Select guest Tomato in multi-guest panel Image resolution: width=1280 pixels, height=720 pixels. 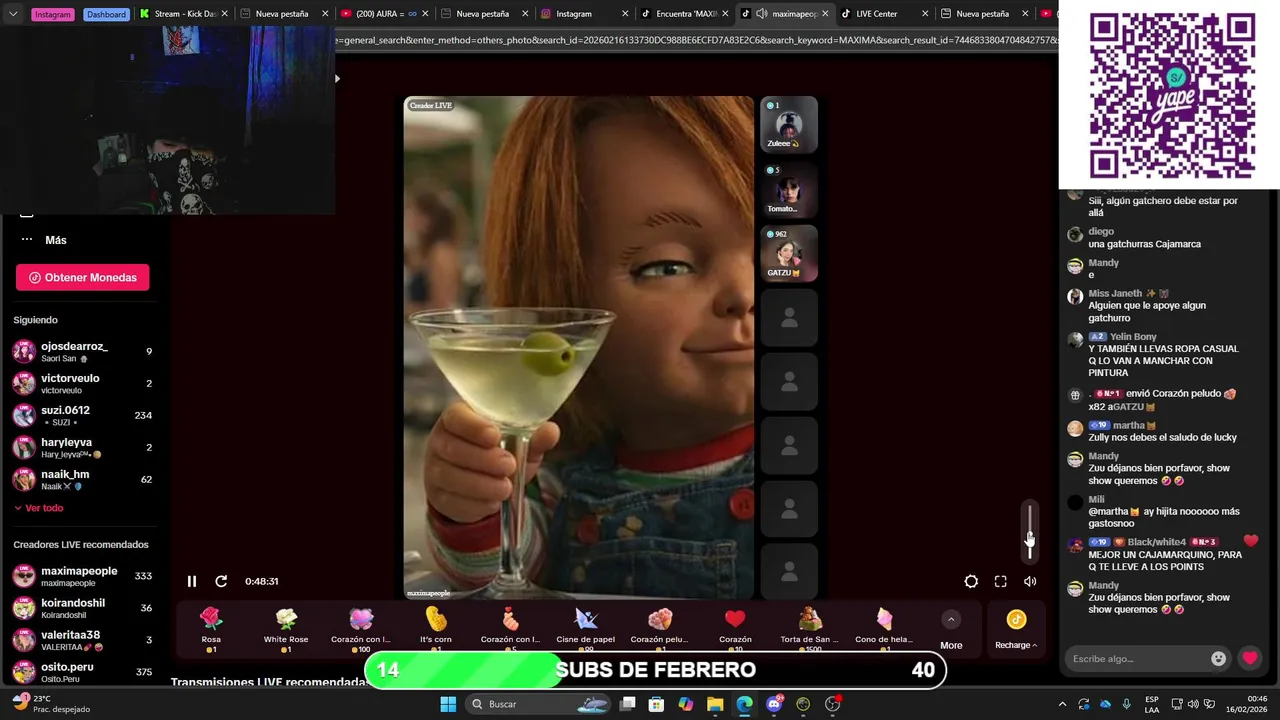(789, 189)
